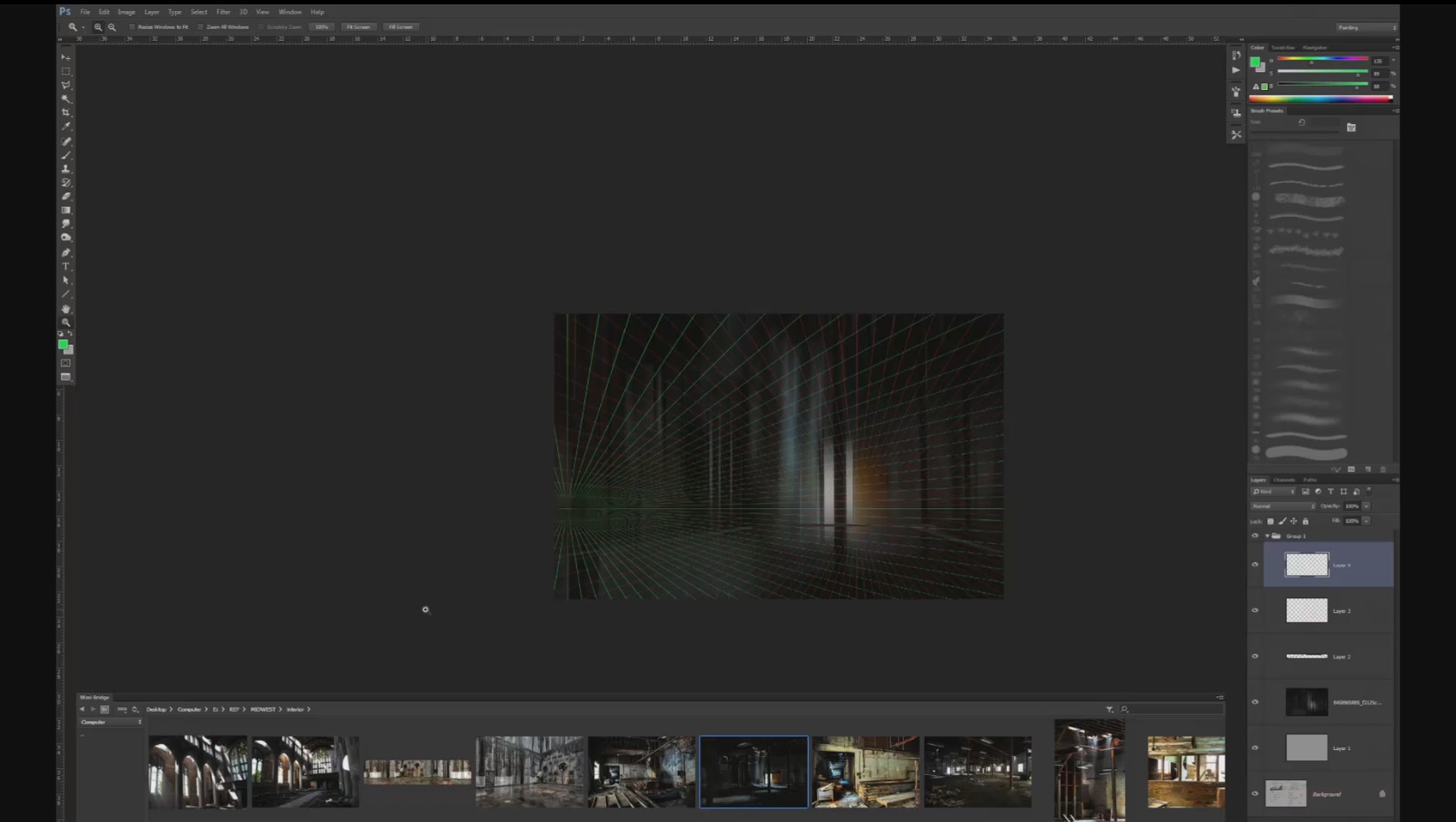
Task: Open the Painting workspace dropdown
Action: tap(1367, 27)
